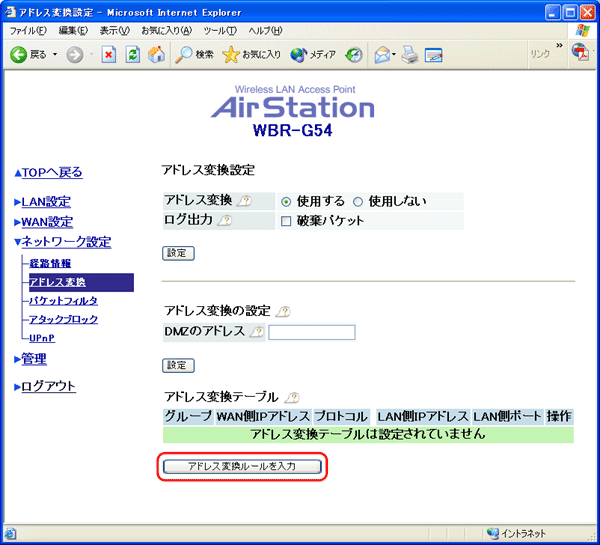Click the Print icon
Viewport: 600px width, 545px height.
coord(410,55)
